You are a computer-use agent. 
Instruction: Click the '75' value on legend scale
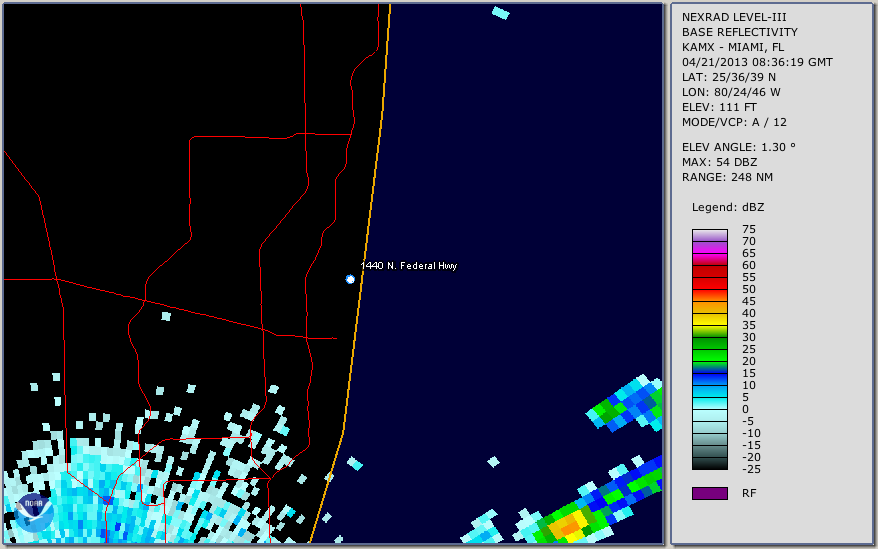[749, 229]
